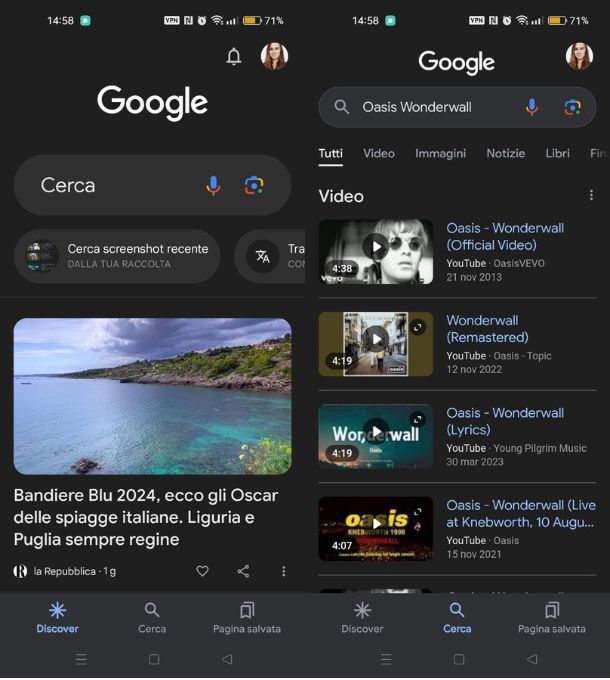The width and height of the screenshot is (610, 680).
Task: Tap VPN status icon on left status bar
Action: tap(172, 20)
